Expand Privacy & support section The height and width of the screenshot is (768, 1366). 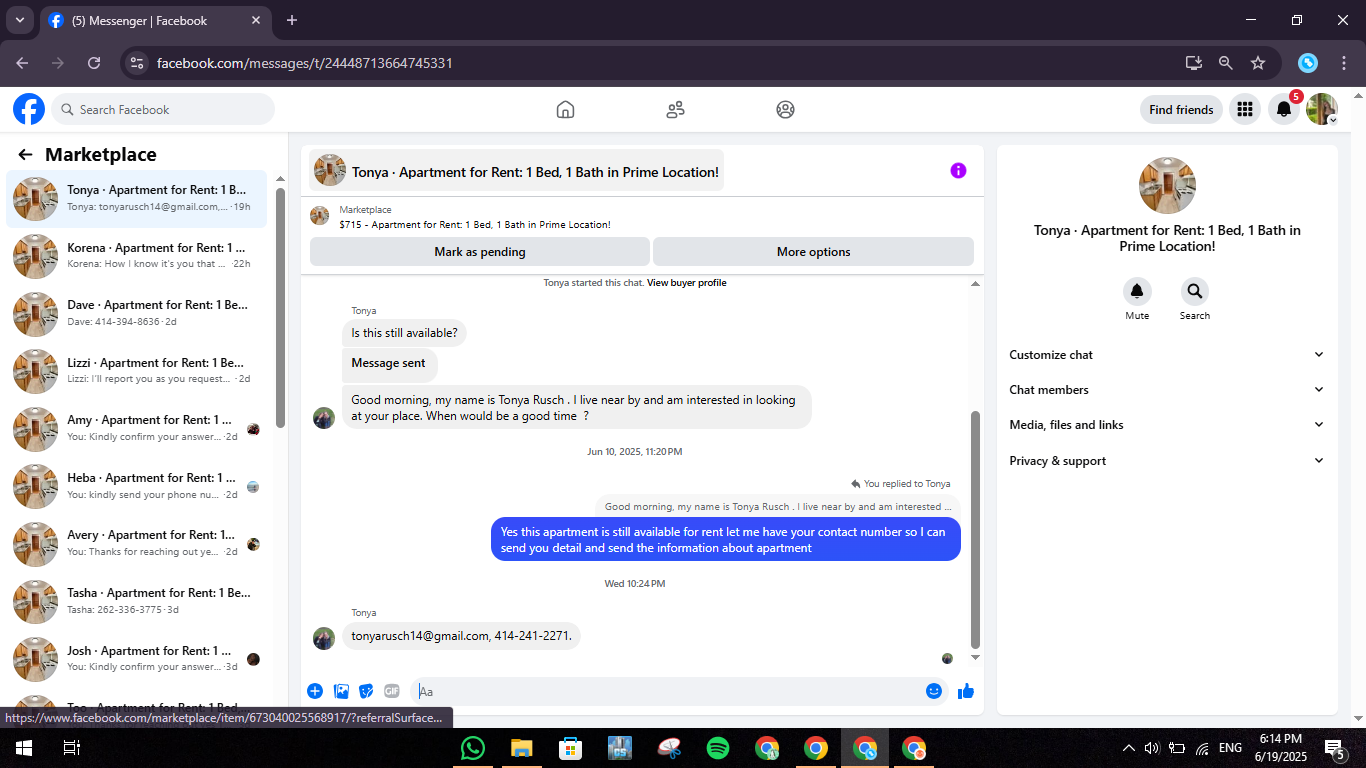pos(1167,461)
